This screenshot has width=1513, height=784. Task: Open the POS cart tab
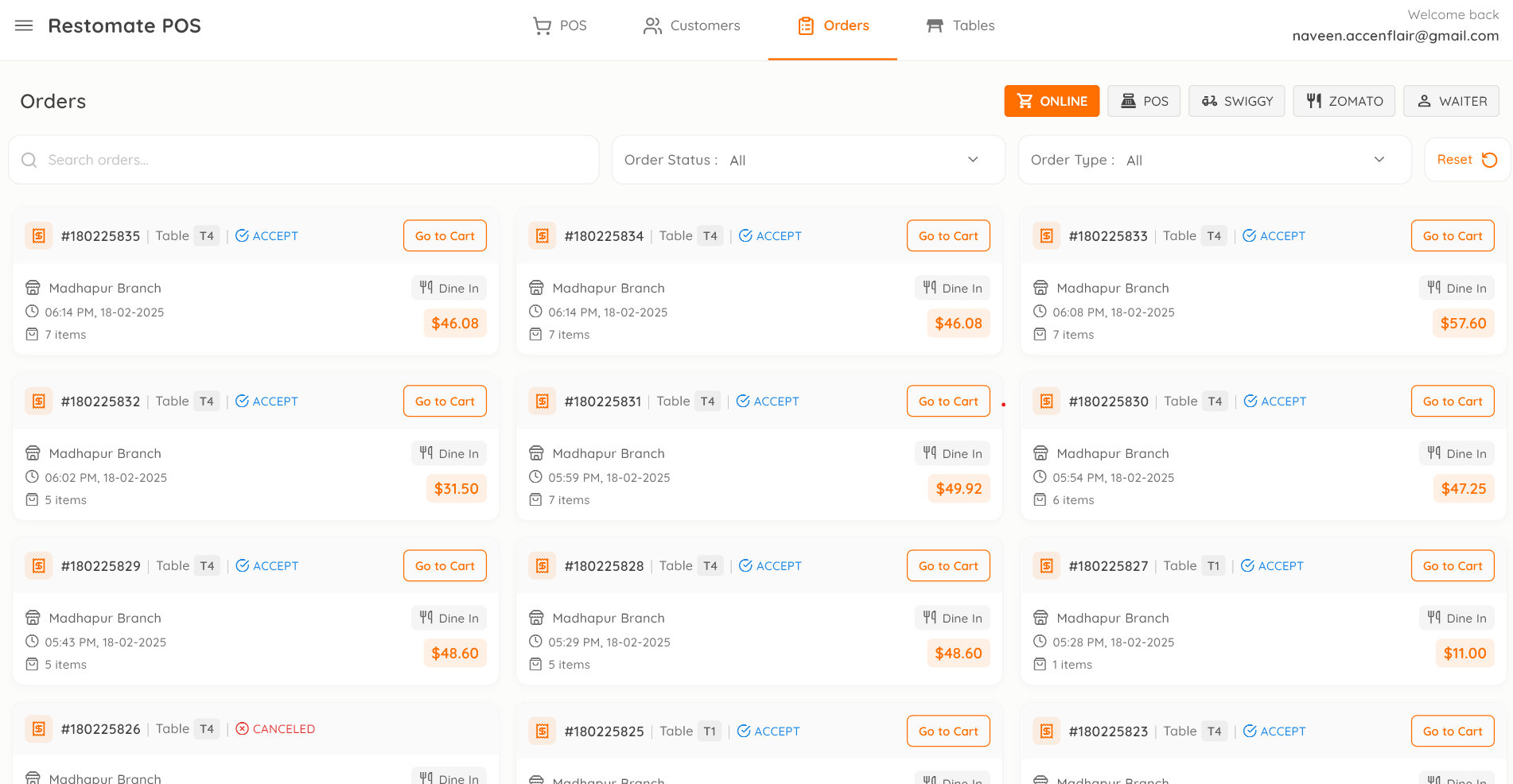pyautogui.click(x=559, y=25)
